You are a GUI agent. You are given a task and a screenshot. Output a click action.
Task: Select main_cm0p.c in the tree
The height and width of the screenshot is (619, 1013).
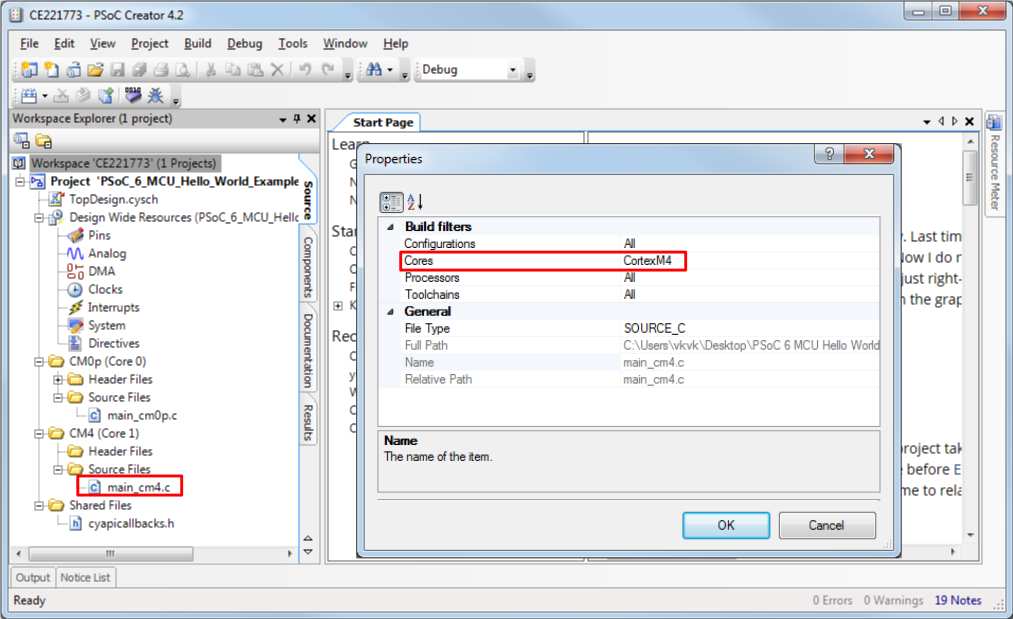point(142,415)
